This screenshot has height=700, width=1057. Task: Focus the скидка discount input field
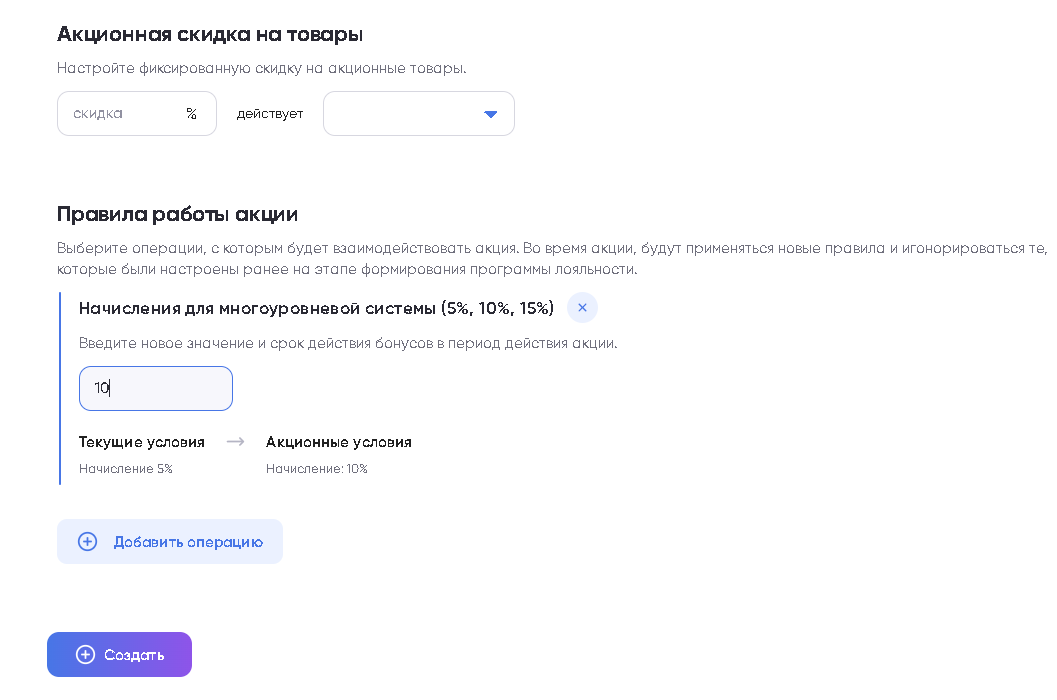point(125,114)
